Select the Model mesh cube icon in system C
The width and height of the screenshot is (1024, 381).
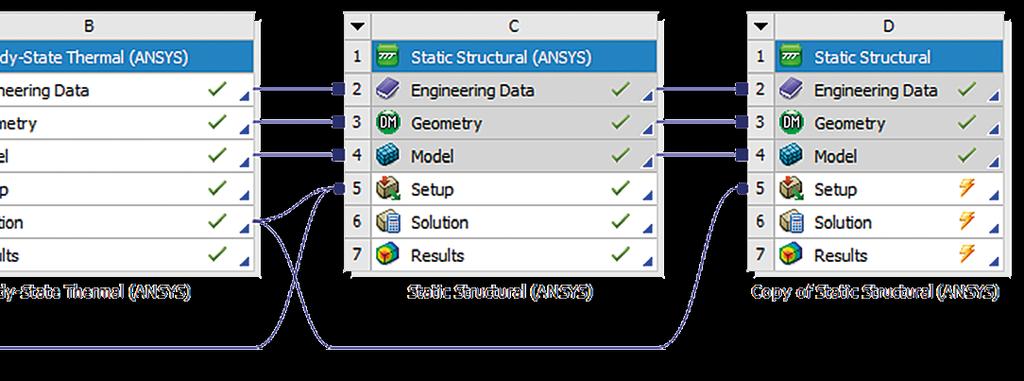tap(388, 156)
